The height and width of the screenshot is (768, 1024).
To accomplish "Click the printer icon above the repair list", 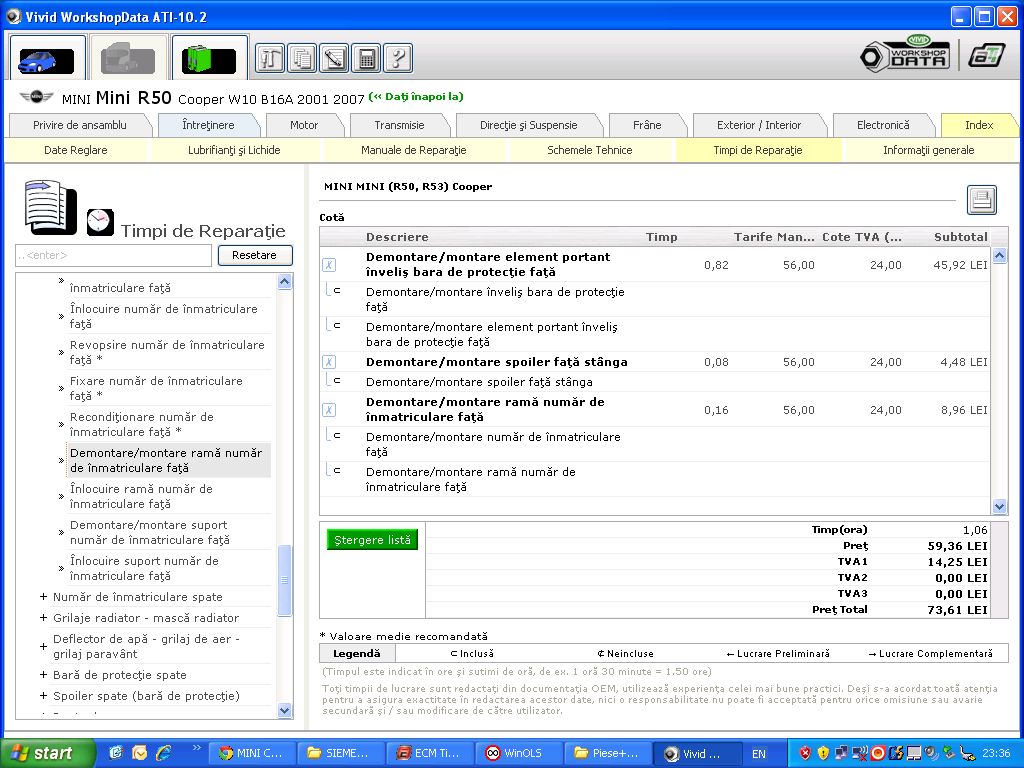I will click(x=981, y=200).
